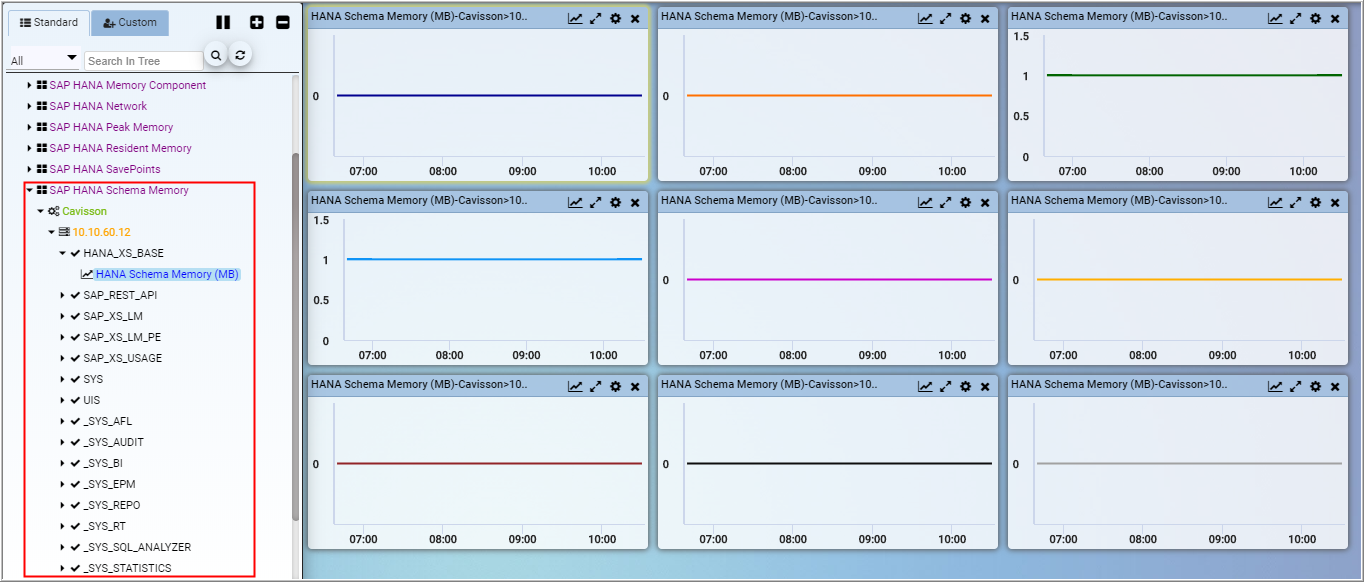Toggle checkmark beside _SYS_AUDIT
The height and width of the screenshot is (582, 1364).
[x=75, y=442]
